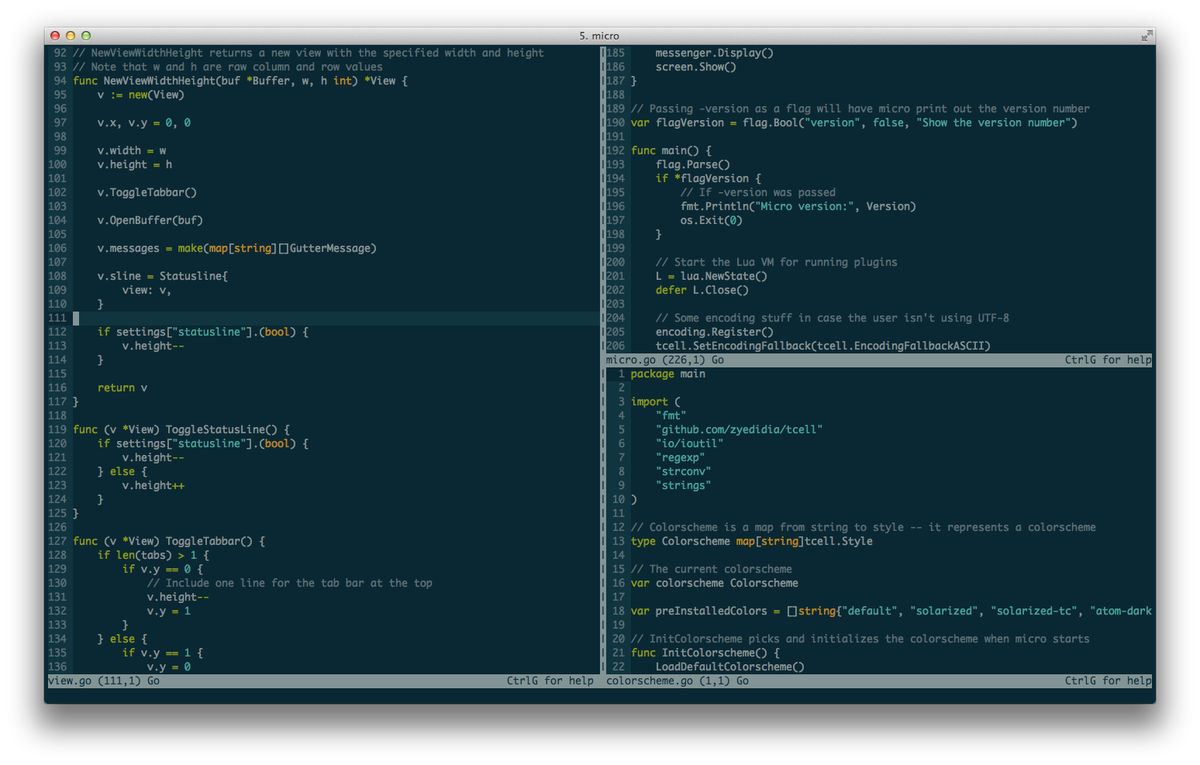Click the 'return v' line
The height and width of the screenshot is (765, 1200).
122,388
